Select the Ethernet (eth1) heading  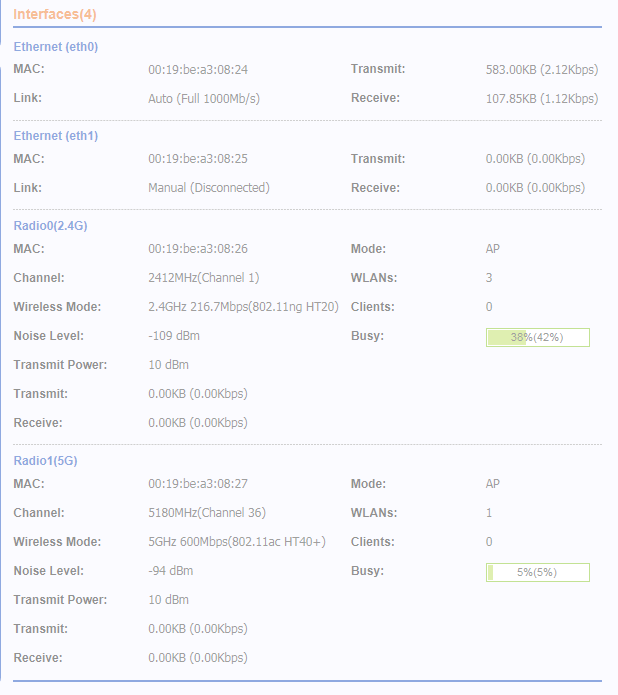click(x=55, y=136)
